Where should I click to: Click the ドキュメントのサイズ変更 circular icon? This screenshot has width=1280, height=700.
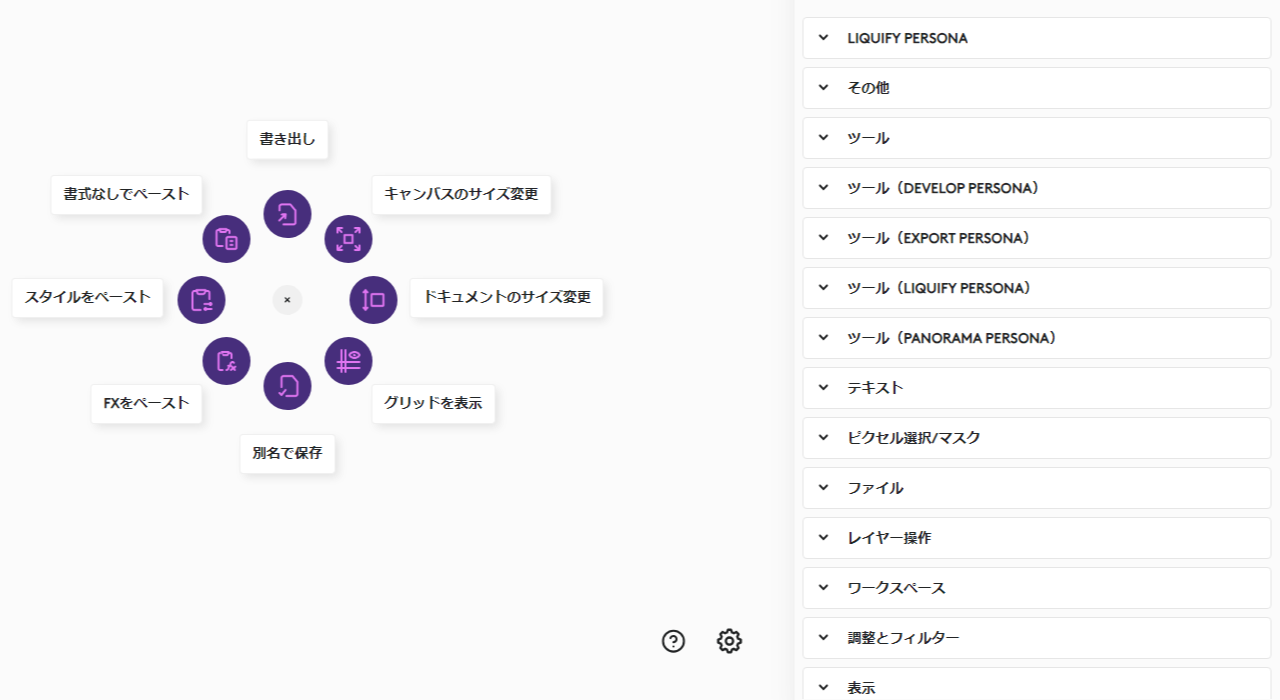pyautogui.click(x=373, y=300)
